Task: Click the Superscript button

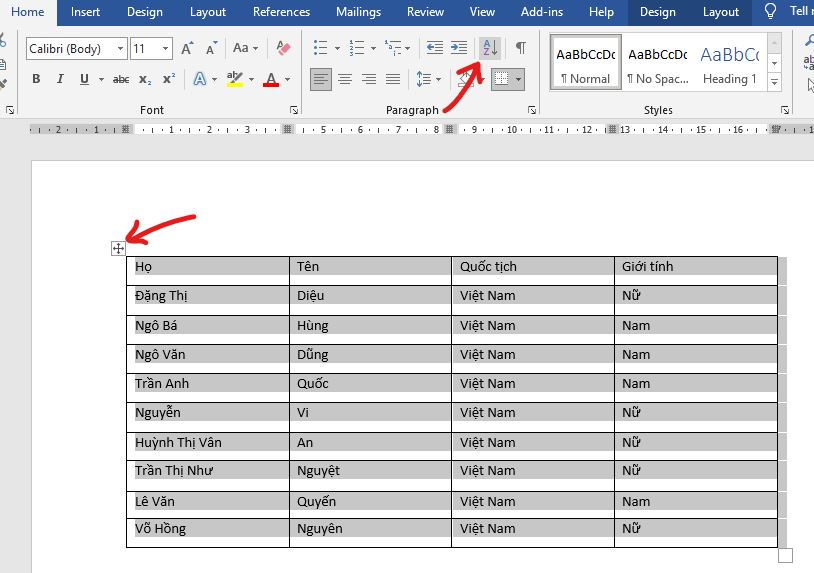Action: tap(168, 79)
